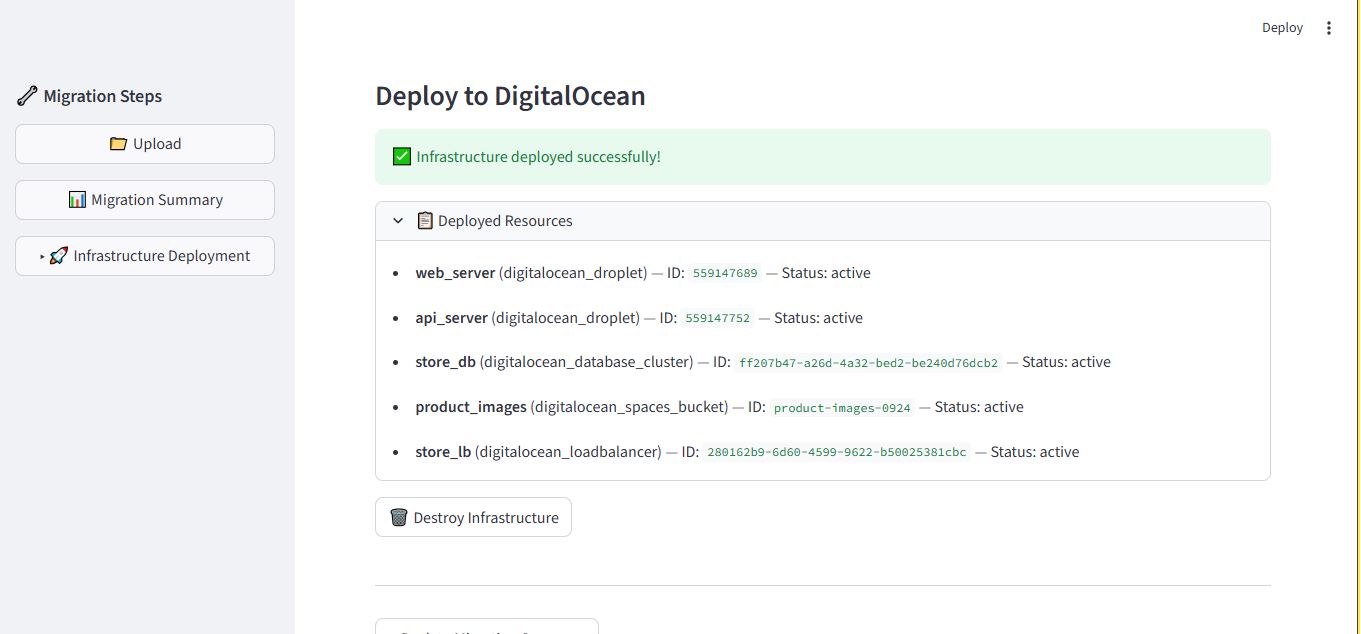Image resolution: width=1361 pixels, height=634 pixels.
Task: Click the rocket icon on Infrastructure Deployment
Action: point(59,256)
